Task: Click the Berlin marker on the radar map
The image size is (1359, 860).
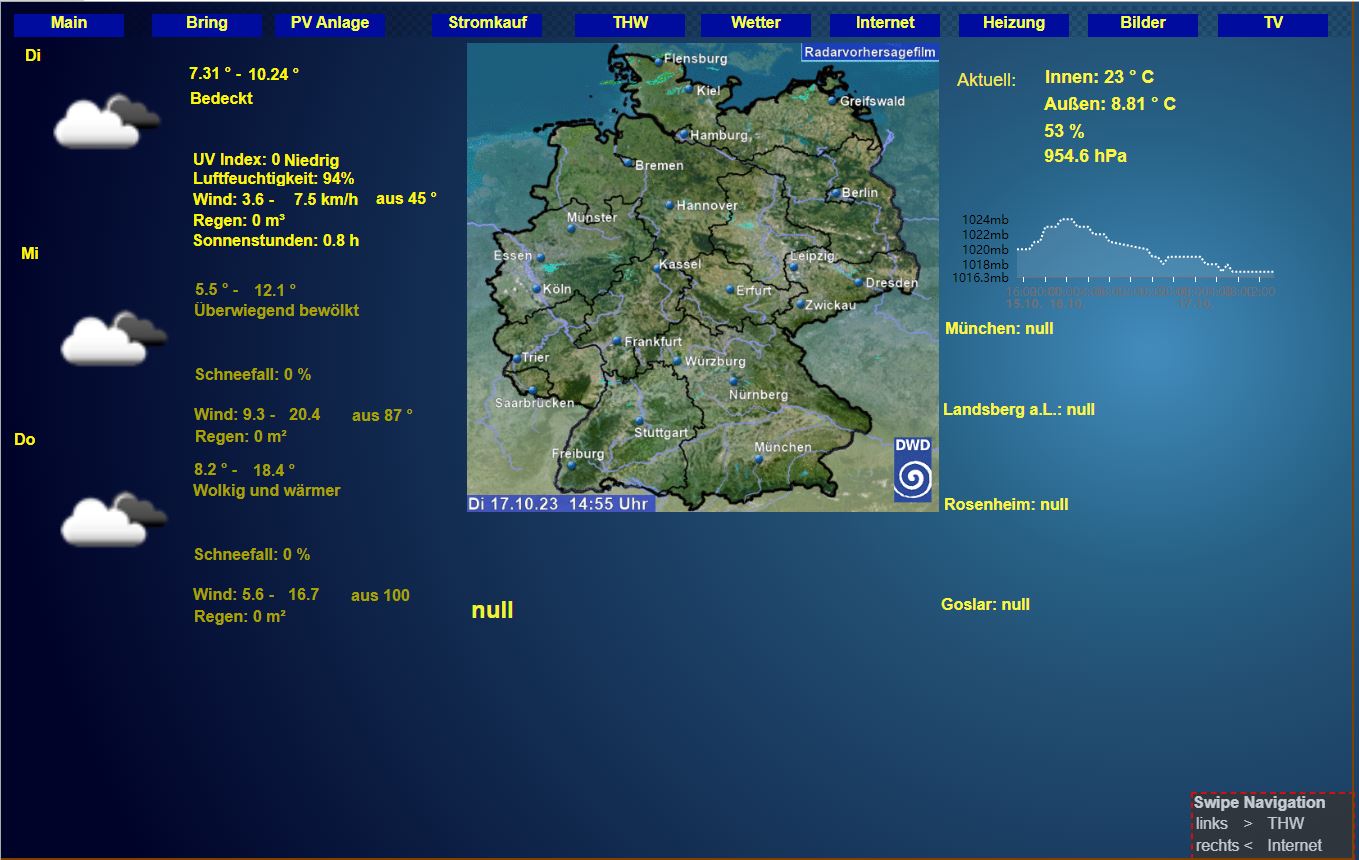Action: click(x=836, y=193)
